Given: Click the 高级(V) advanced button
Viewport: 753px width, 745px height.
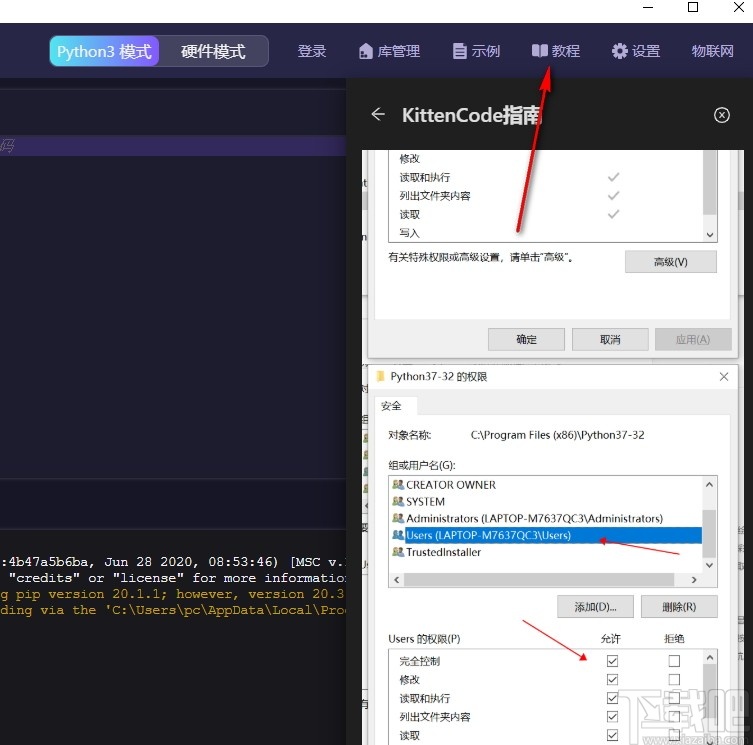Looking at the screenshot, I should 670,262.
